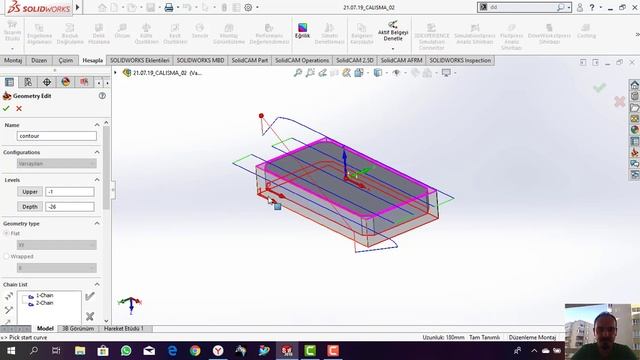This screenshot has width=640, height=360.
Task: Cancel Geometry Edit with red X
Action: [19, 109]
